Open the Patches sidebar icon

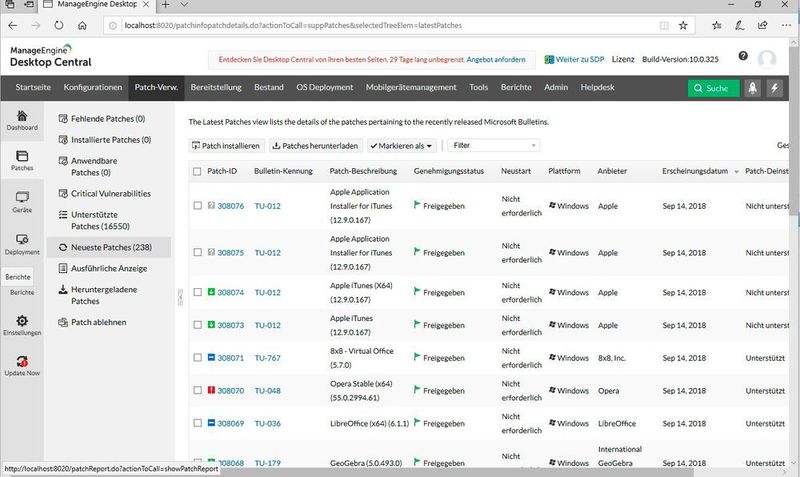point(22,161)
